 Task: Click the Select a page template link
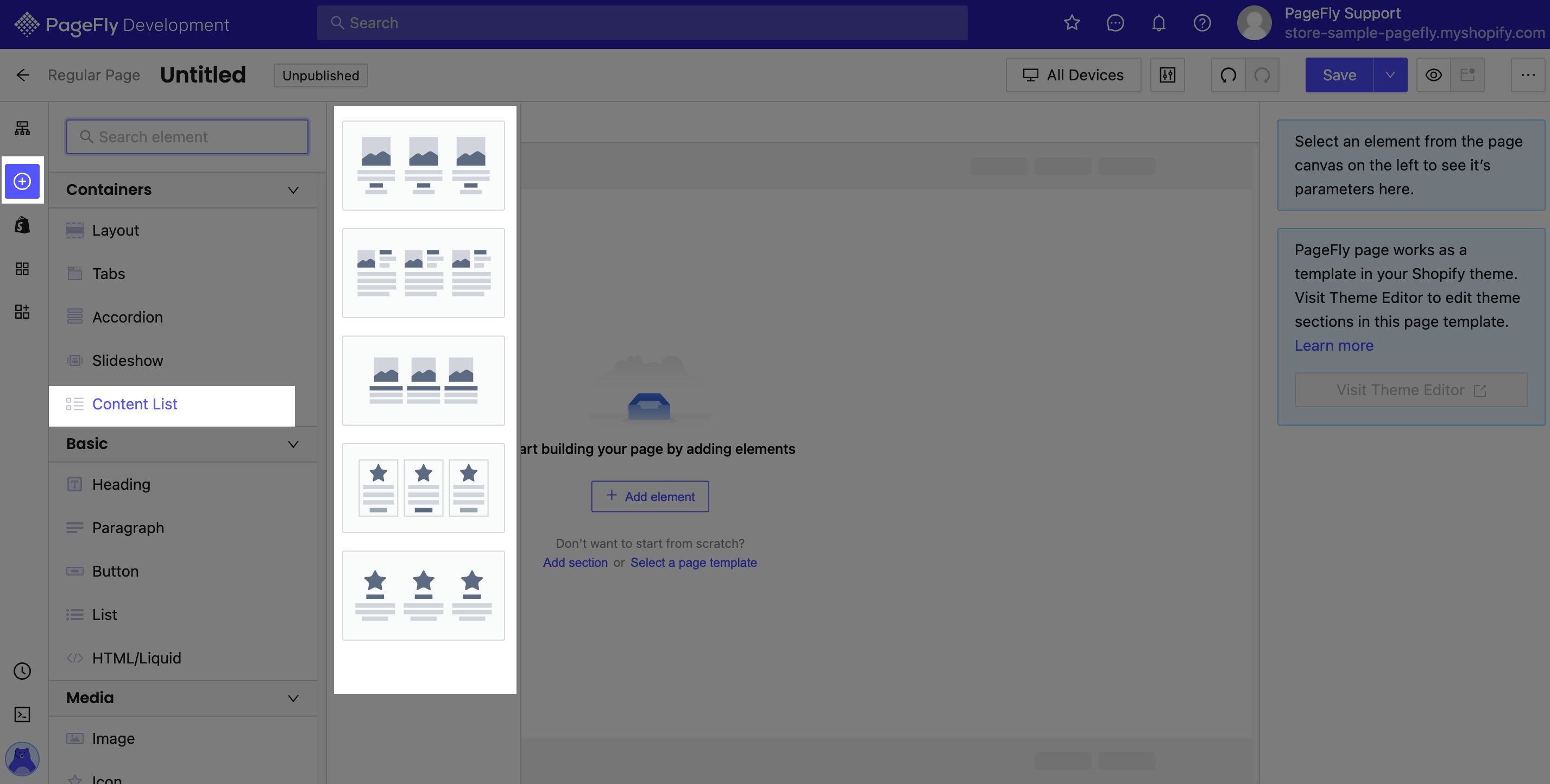693,562
